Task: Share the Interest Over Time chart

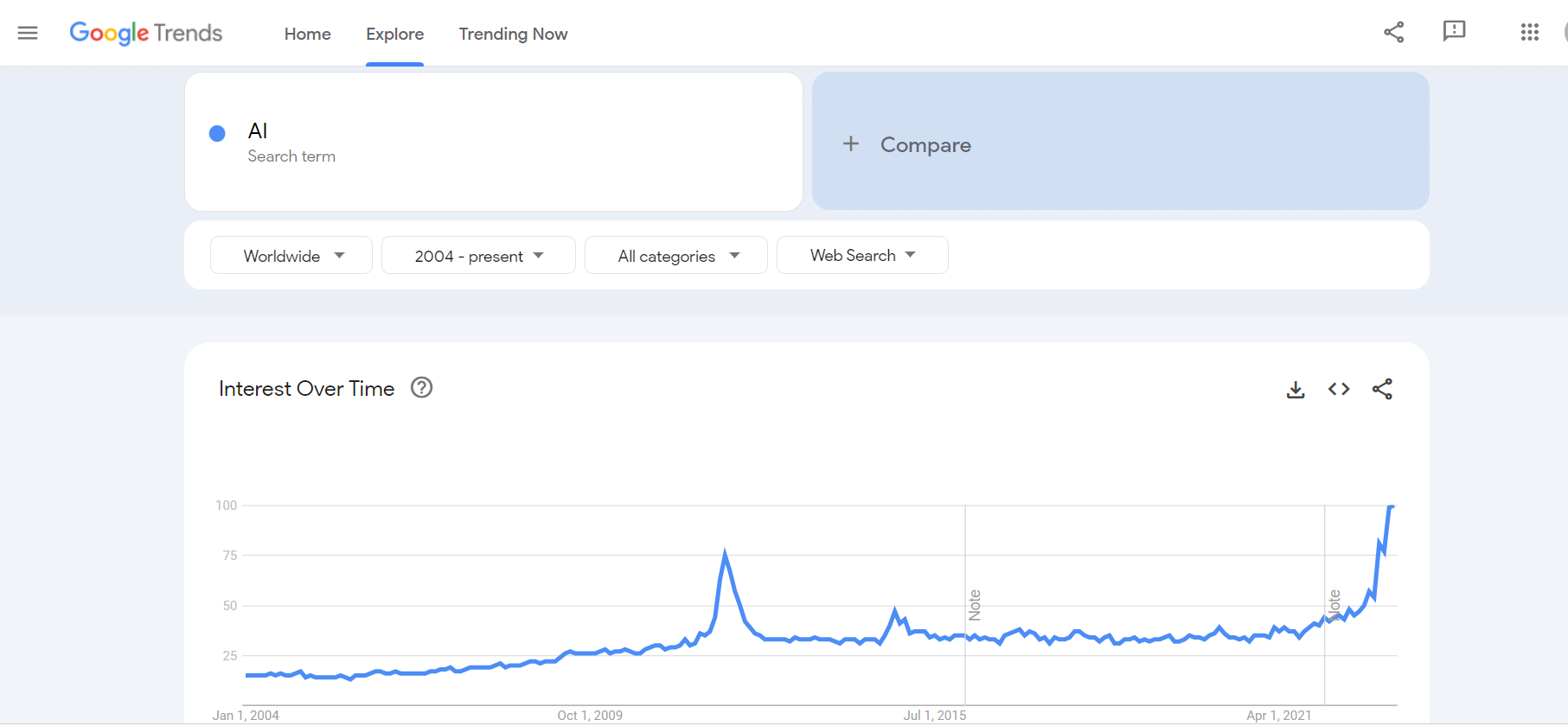Action: coord(1382,389)
